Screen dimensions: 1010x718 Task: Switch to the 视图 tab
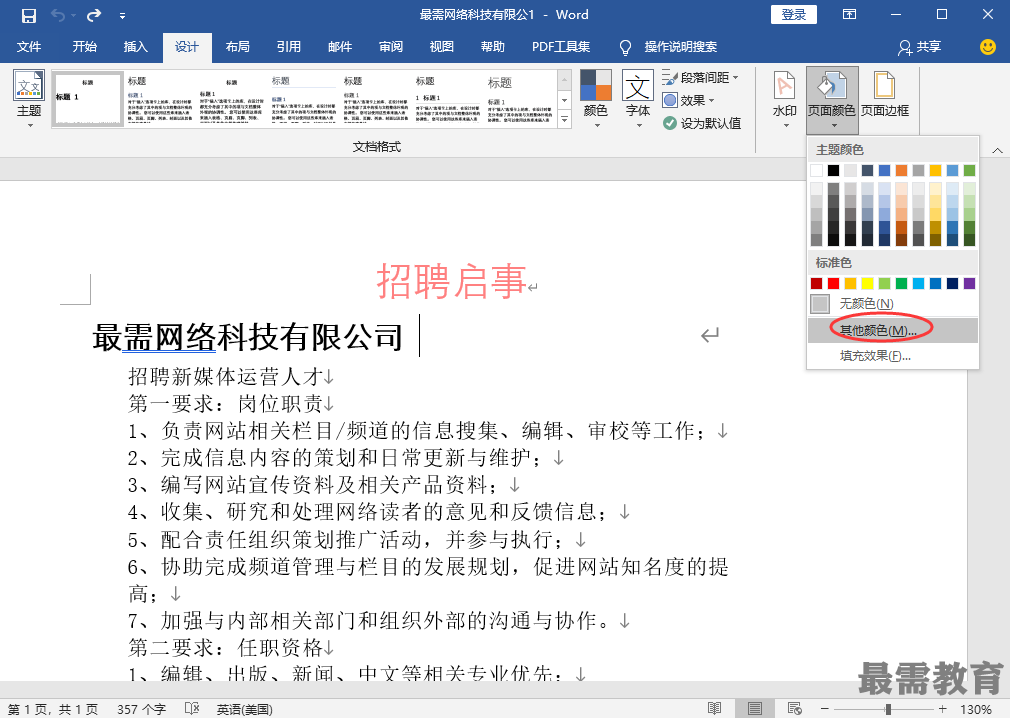click(442, 46)
